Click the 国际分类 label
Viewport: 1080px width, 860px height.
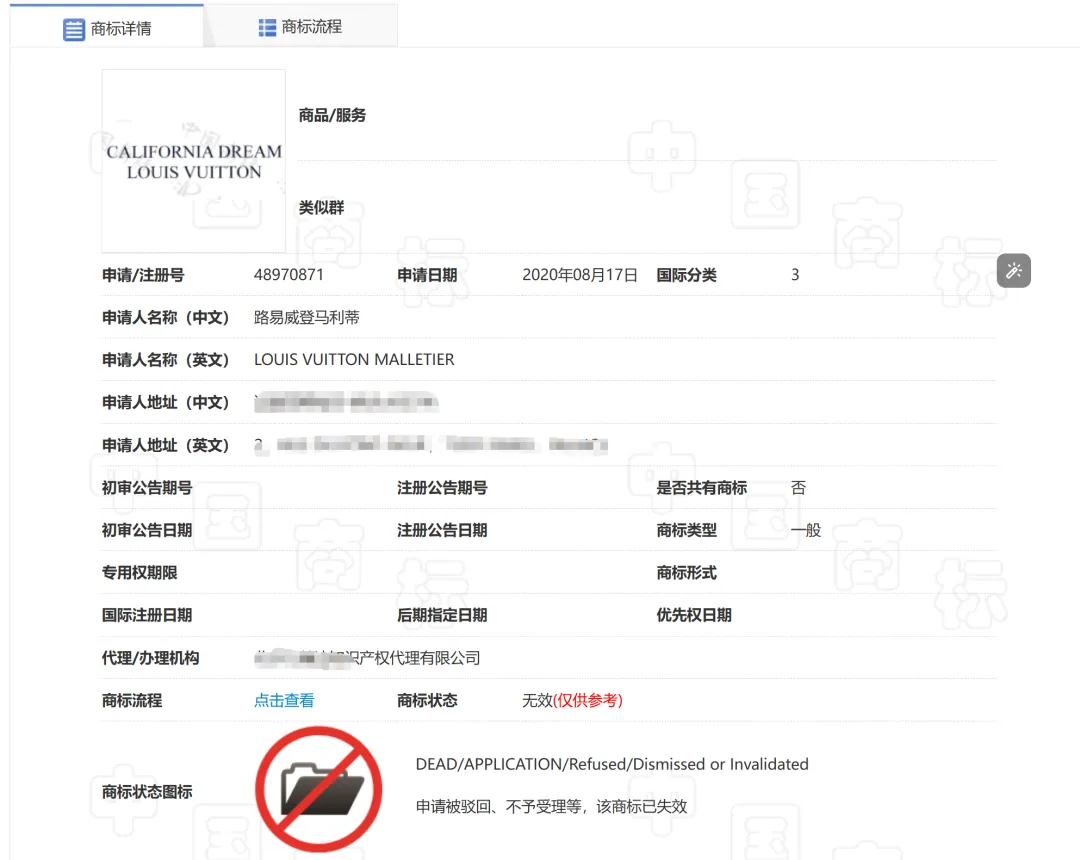click(x=687, y=275)
